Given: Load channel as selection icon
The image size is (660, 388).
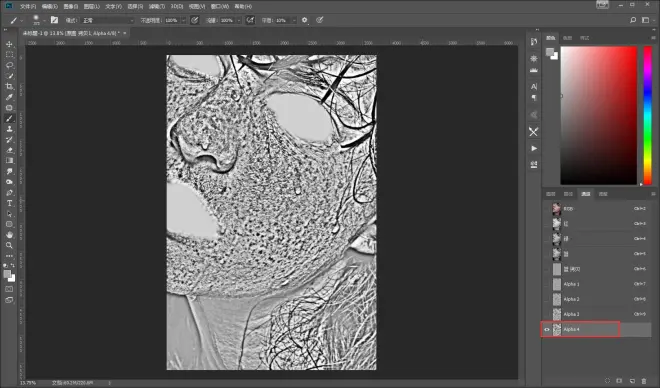Looking at the screenshot, I should point(607,380).
